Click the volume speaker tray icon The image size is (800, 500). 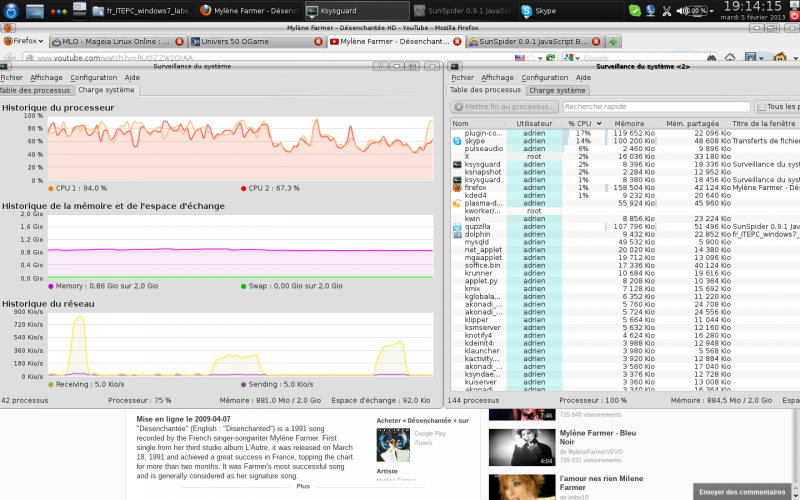click(x=682, y=10)
